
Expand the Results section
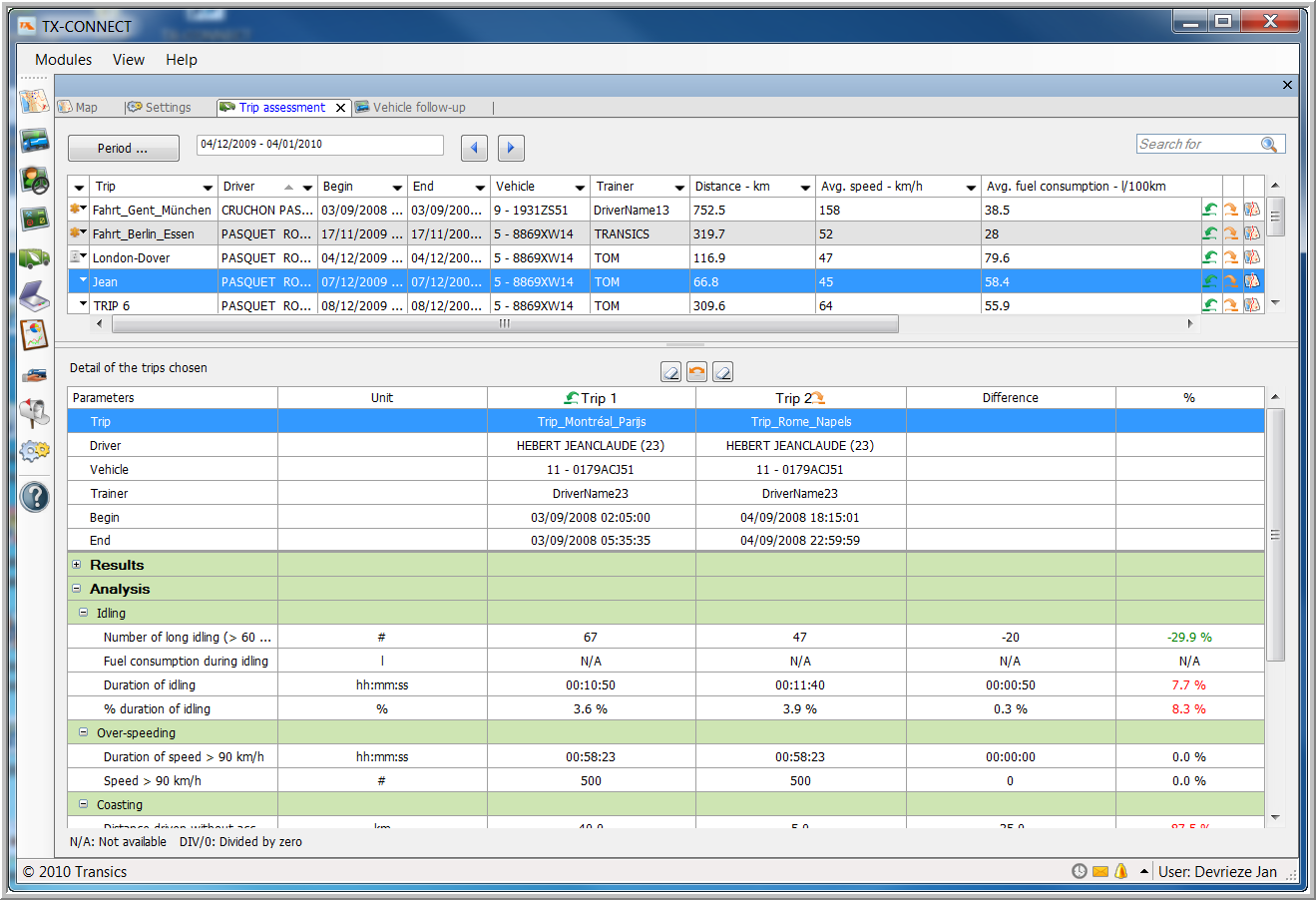(77, 565)
